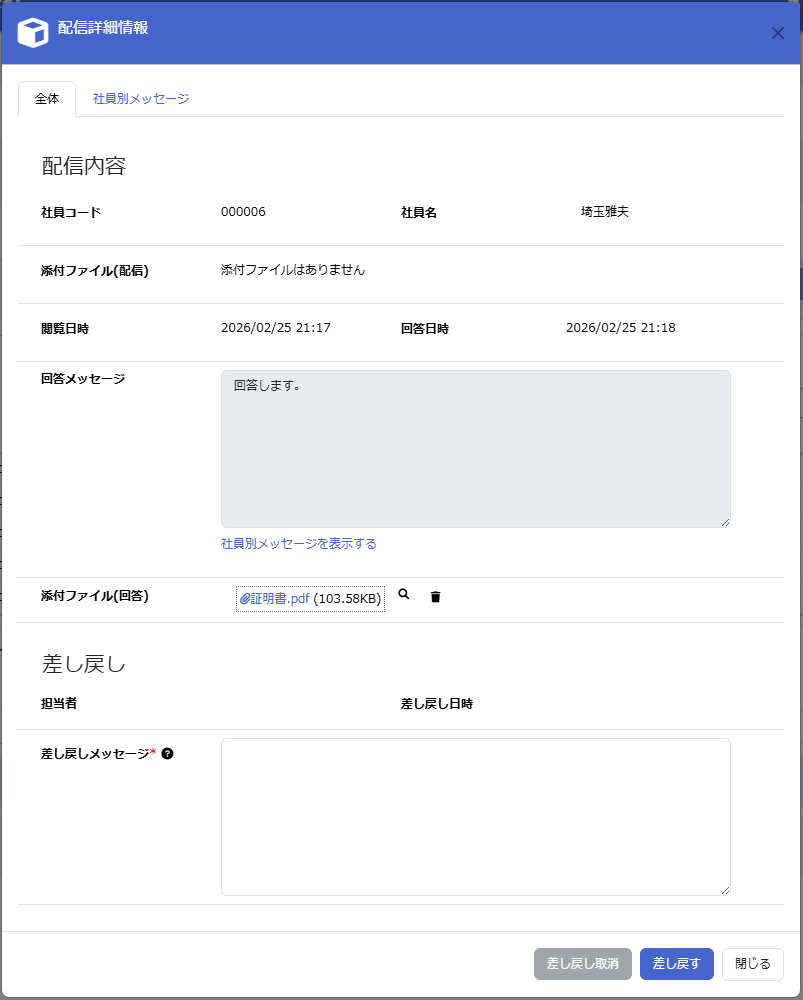This screenshot has height=1000, width=803.
Task: Click the package box icon in header
Action: 33,32
